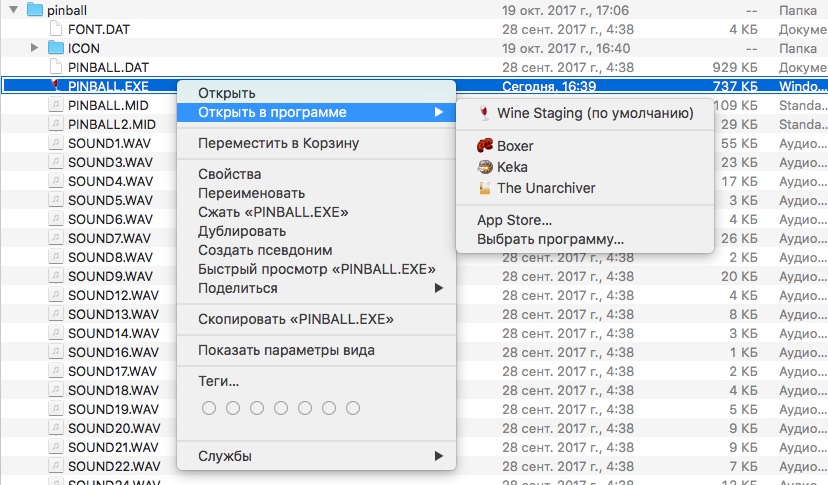This screenshot has height=485, width=828.
Task: Click the '737 КБ' size of PINBALL.EXE
Action: click(735, 86)
